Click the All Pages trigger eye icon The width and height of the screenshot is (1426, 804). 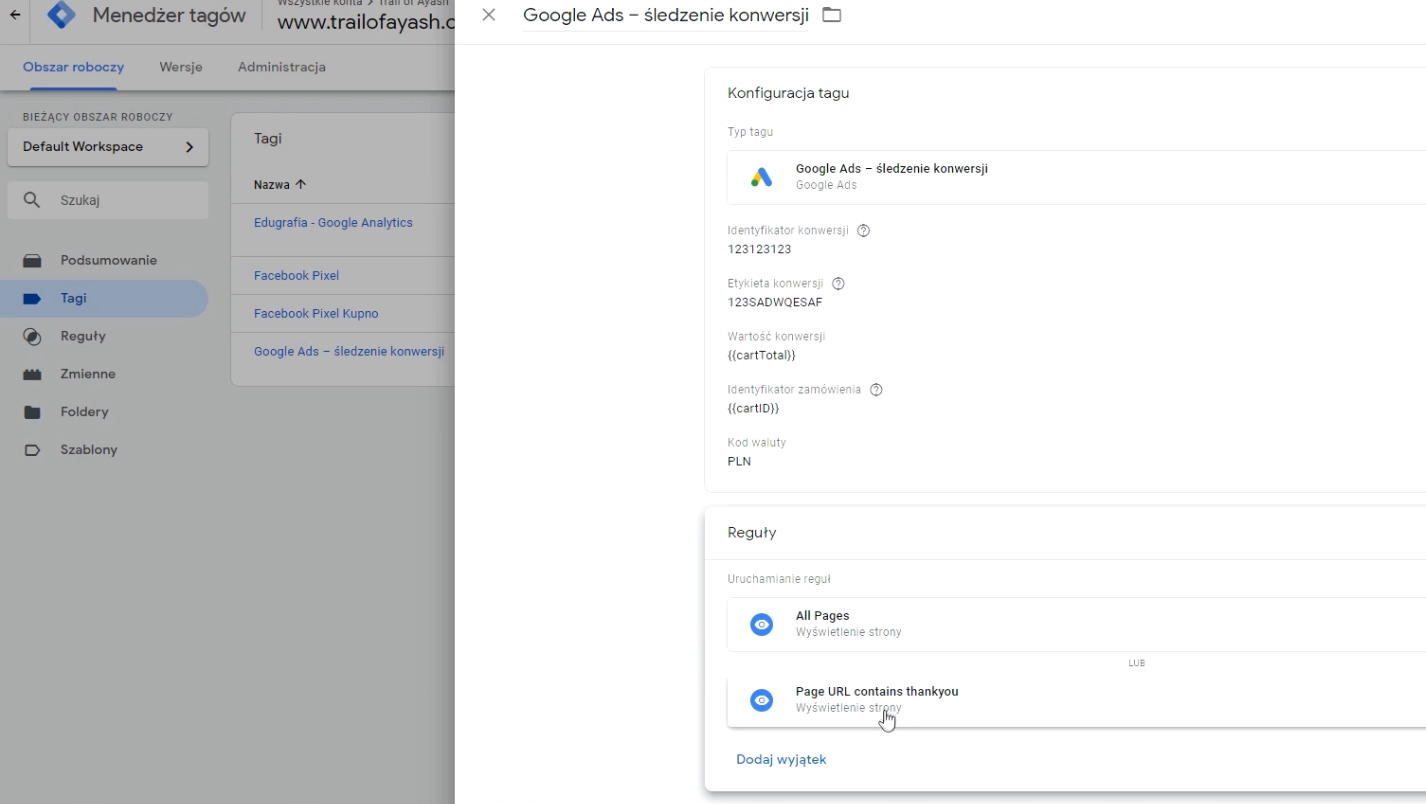[x=762, y=625]
